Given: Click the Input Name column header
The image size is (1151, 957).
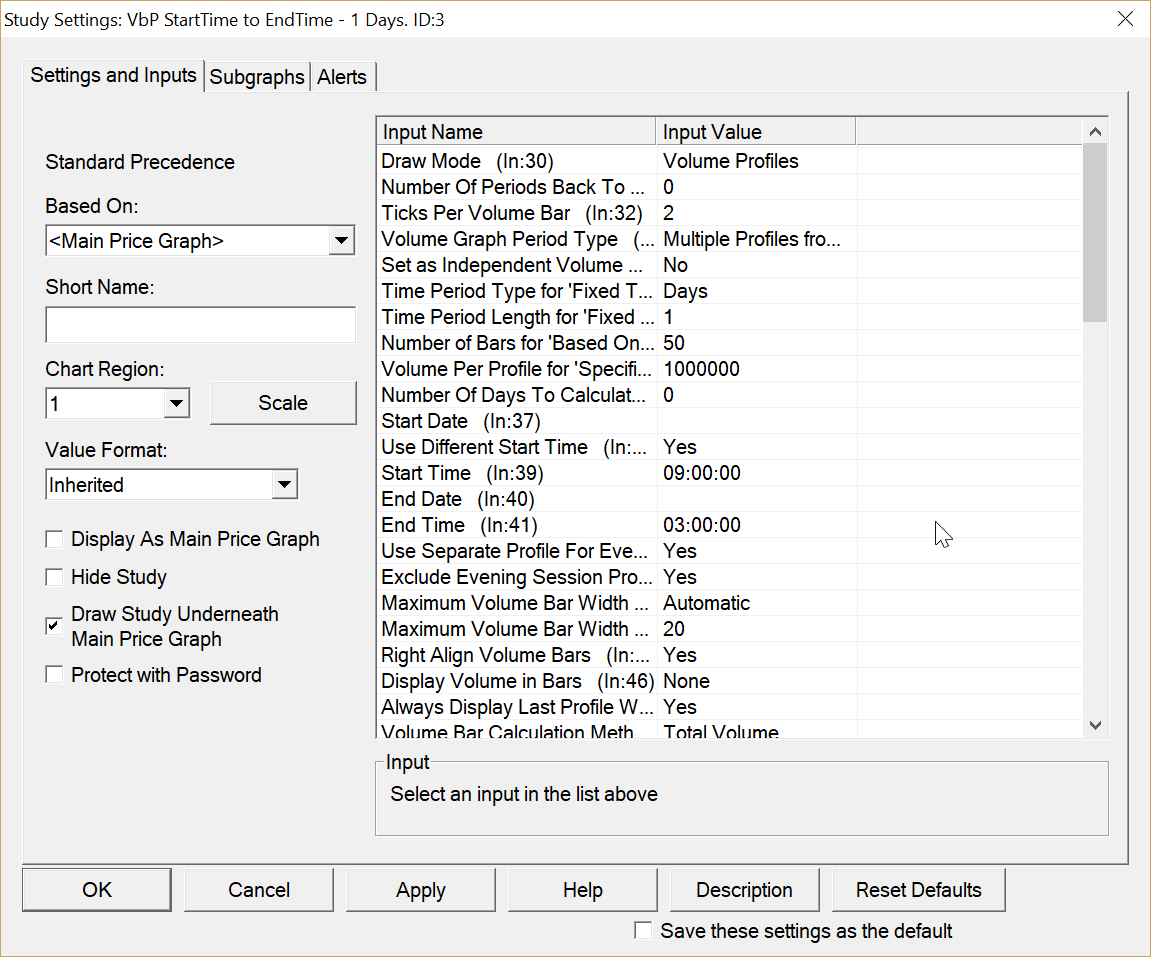Looking at the screenshot, I should pyautogui.click(x=516, y=132).
